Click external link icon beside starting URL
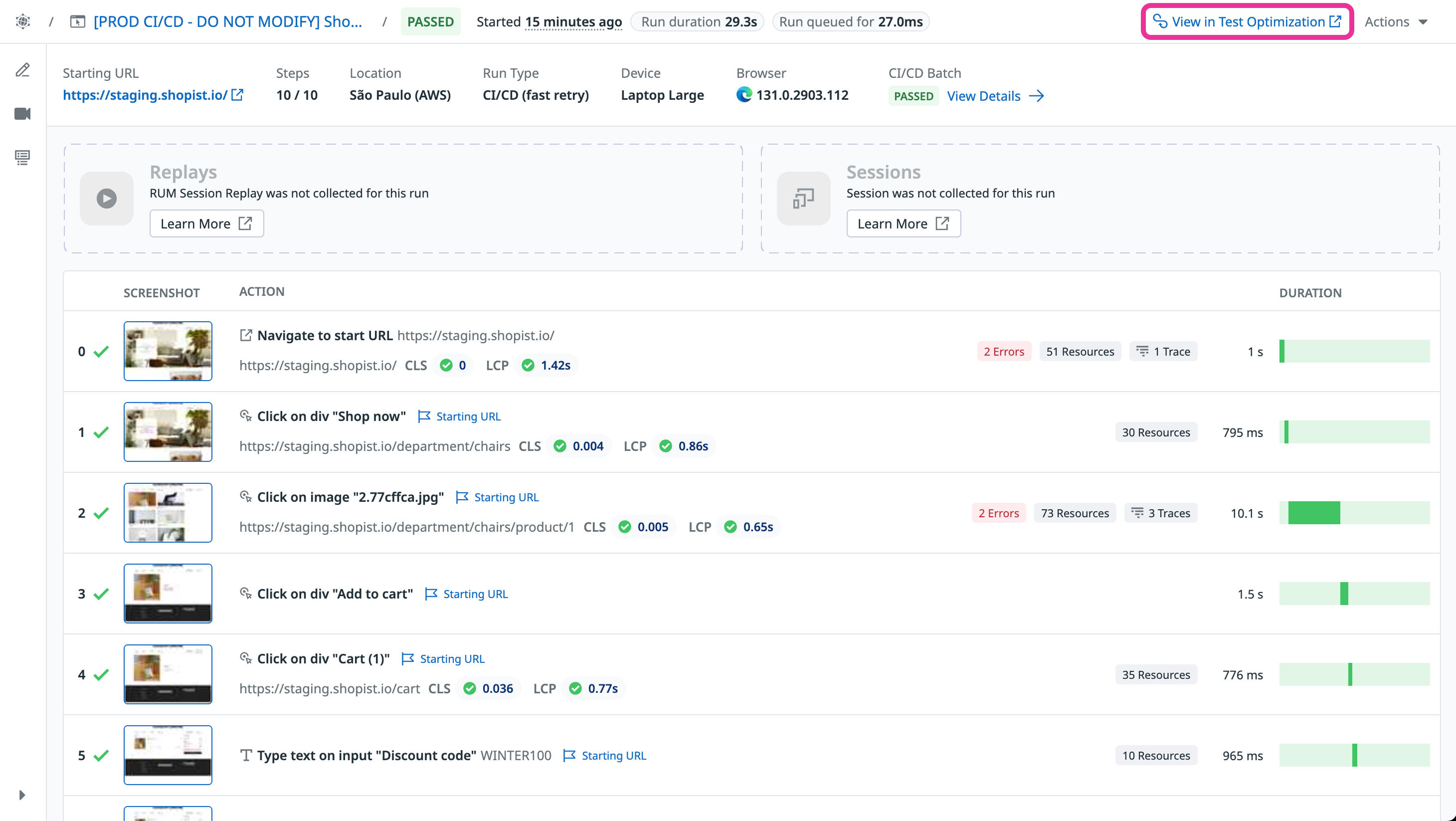Image resolution: width=1456 pixels, height=821 pixels. pyautogui.click(x=237, y=95)
